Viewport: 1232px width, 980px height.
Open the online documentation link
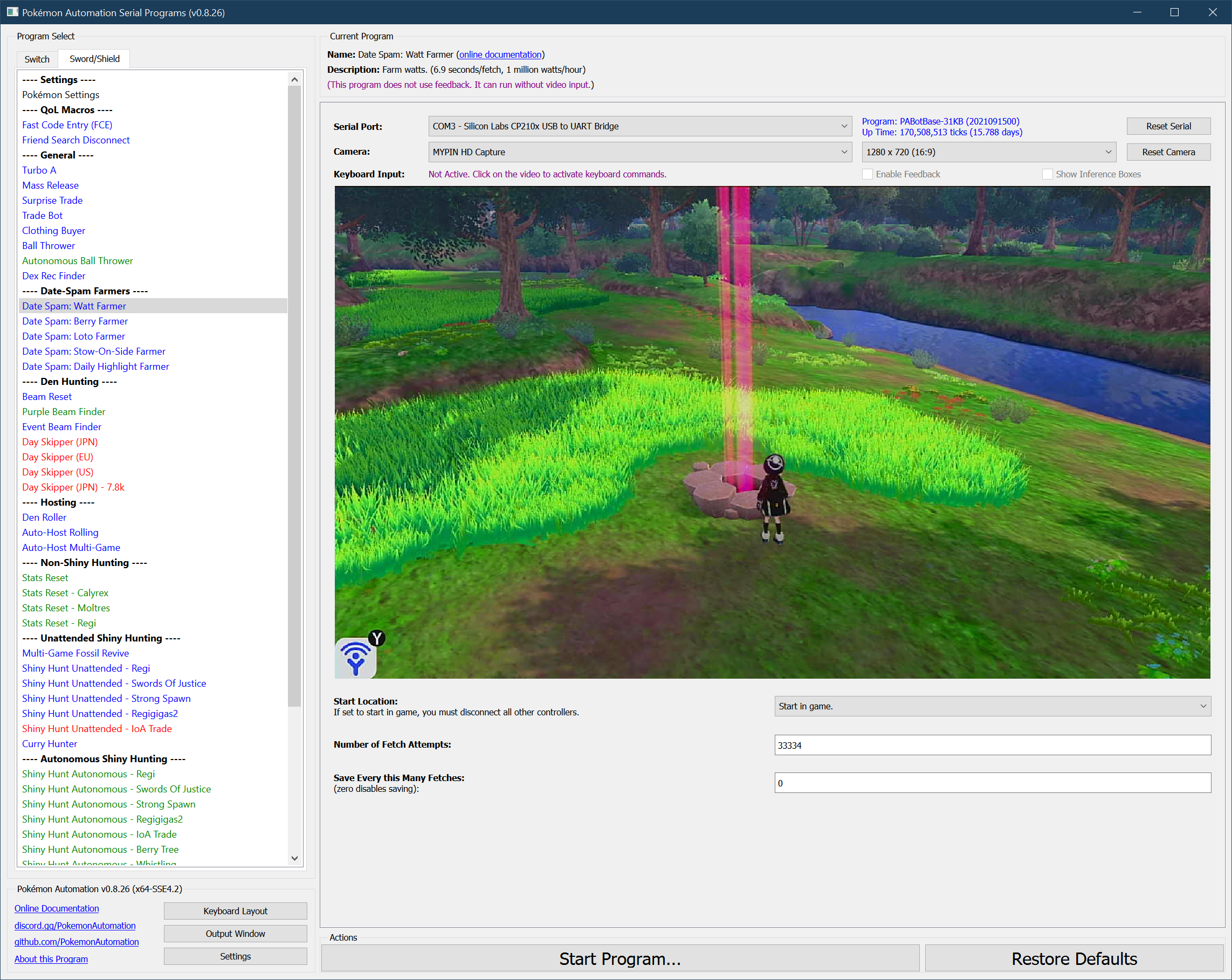click(x=500, y=54)
